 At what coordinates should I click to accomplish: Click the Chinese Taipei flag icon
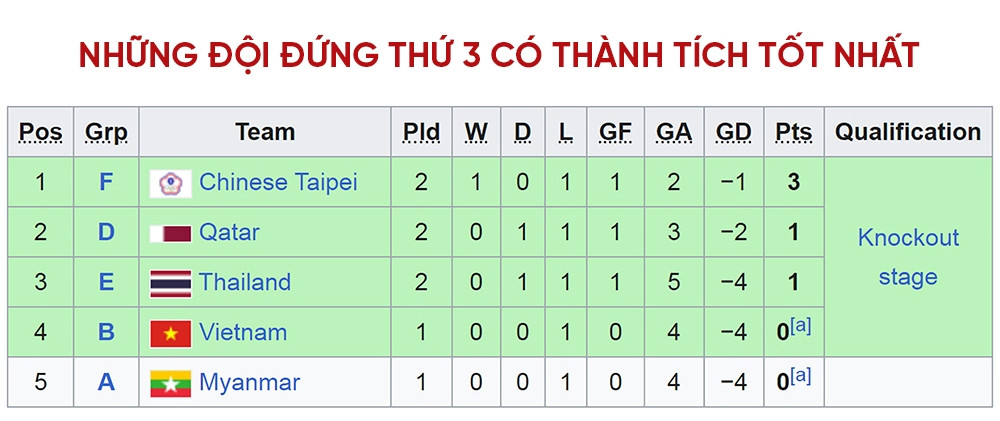[170, 183]
